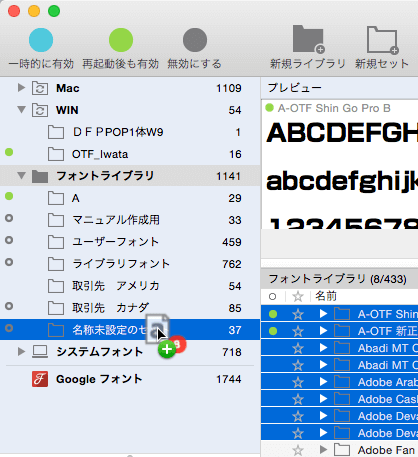The image size is (418, 457).
Task: Star the Adobe Casl font family
Action: coord(298,399)
